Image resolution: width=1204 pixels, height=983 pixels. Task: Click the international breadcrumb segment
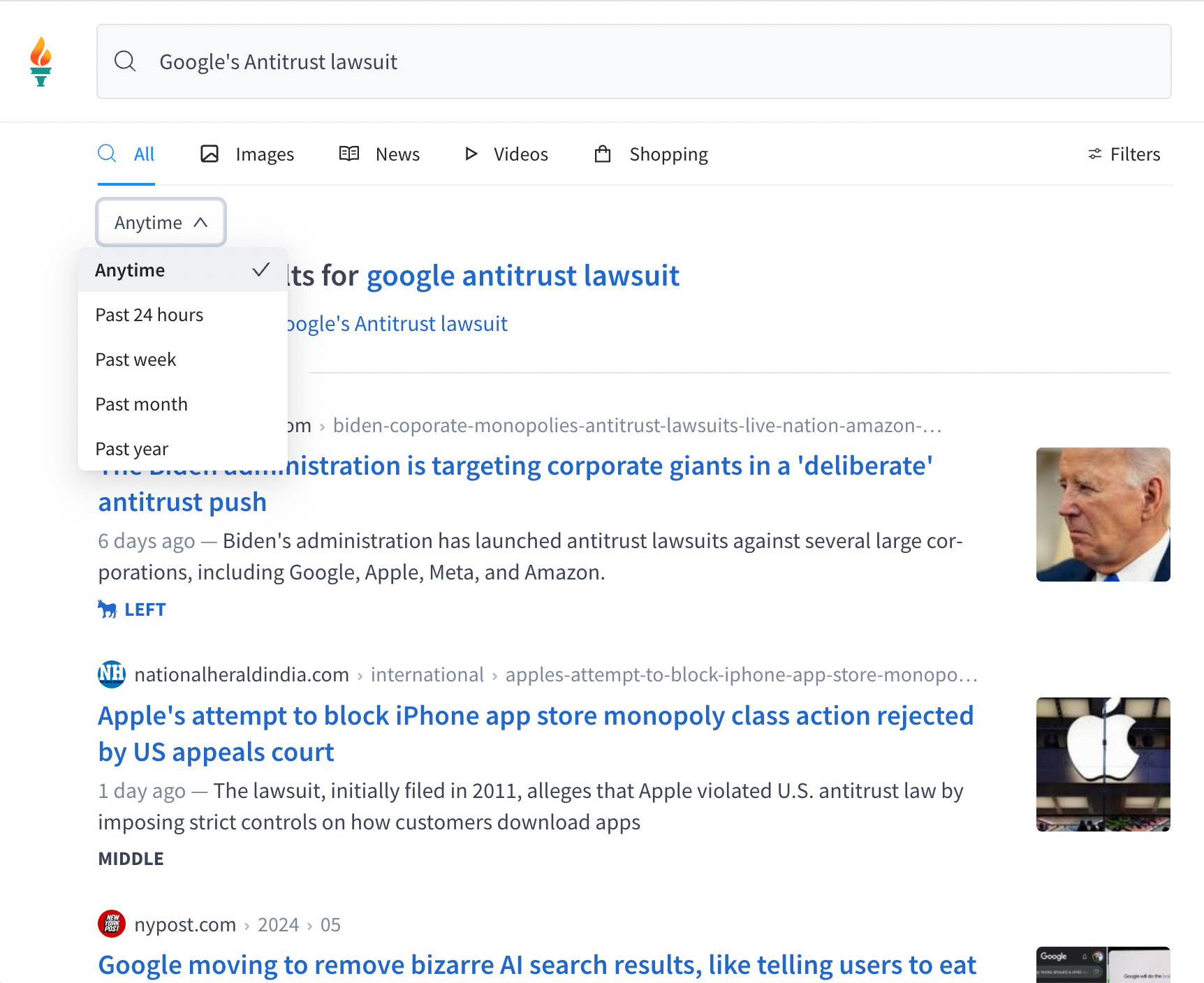[427, 674]
